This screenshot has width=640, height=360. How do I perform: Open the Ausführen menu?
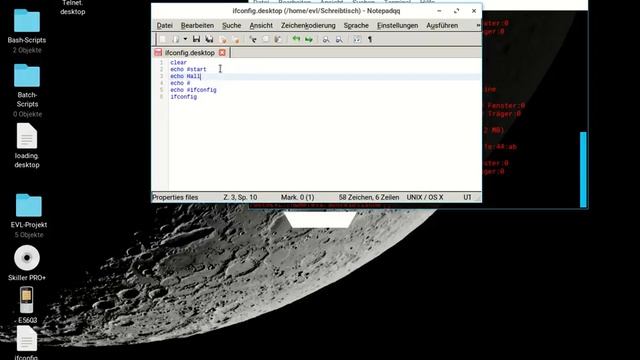tap(442, 25)
